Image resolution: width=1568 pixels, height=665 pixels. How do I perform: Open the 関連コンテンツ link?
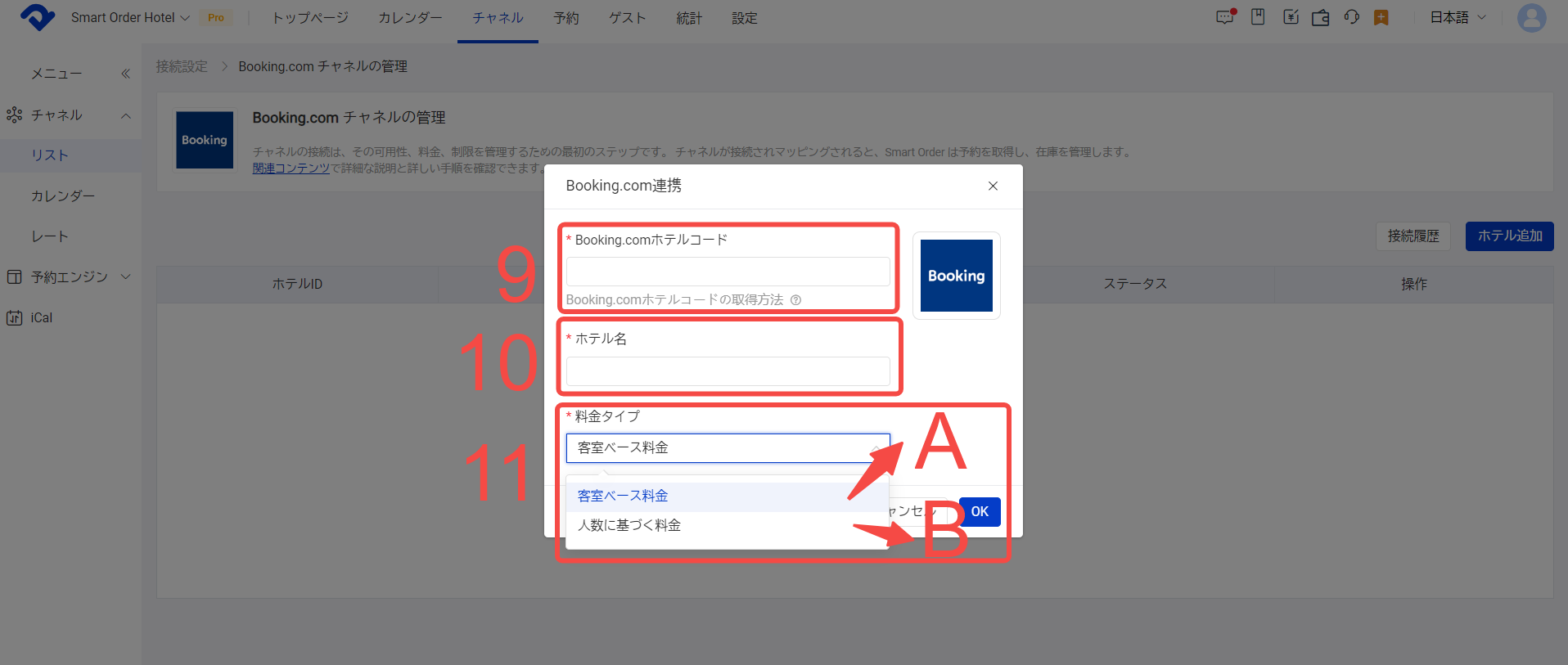coord(291,168)
